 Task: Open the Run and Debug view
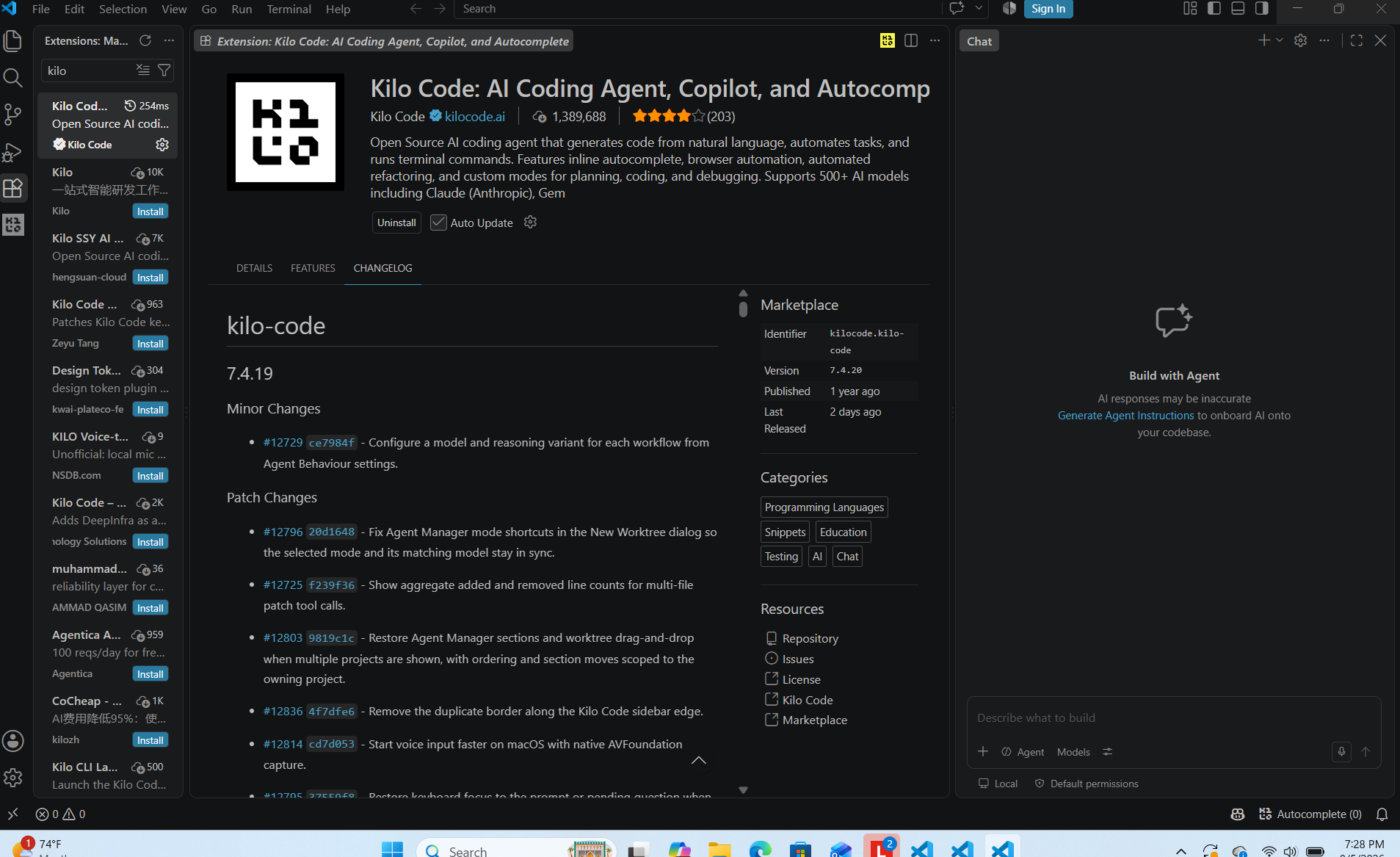point(13,152)
